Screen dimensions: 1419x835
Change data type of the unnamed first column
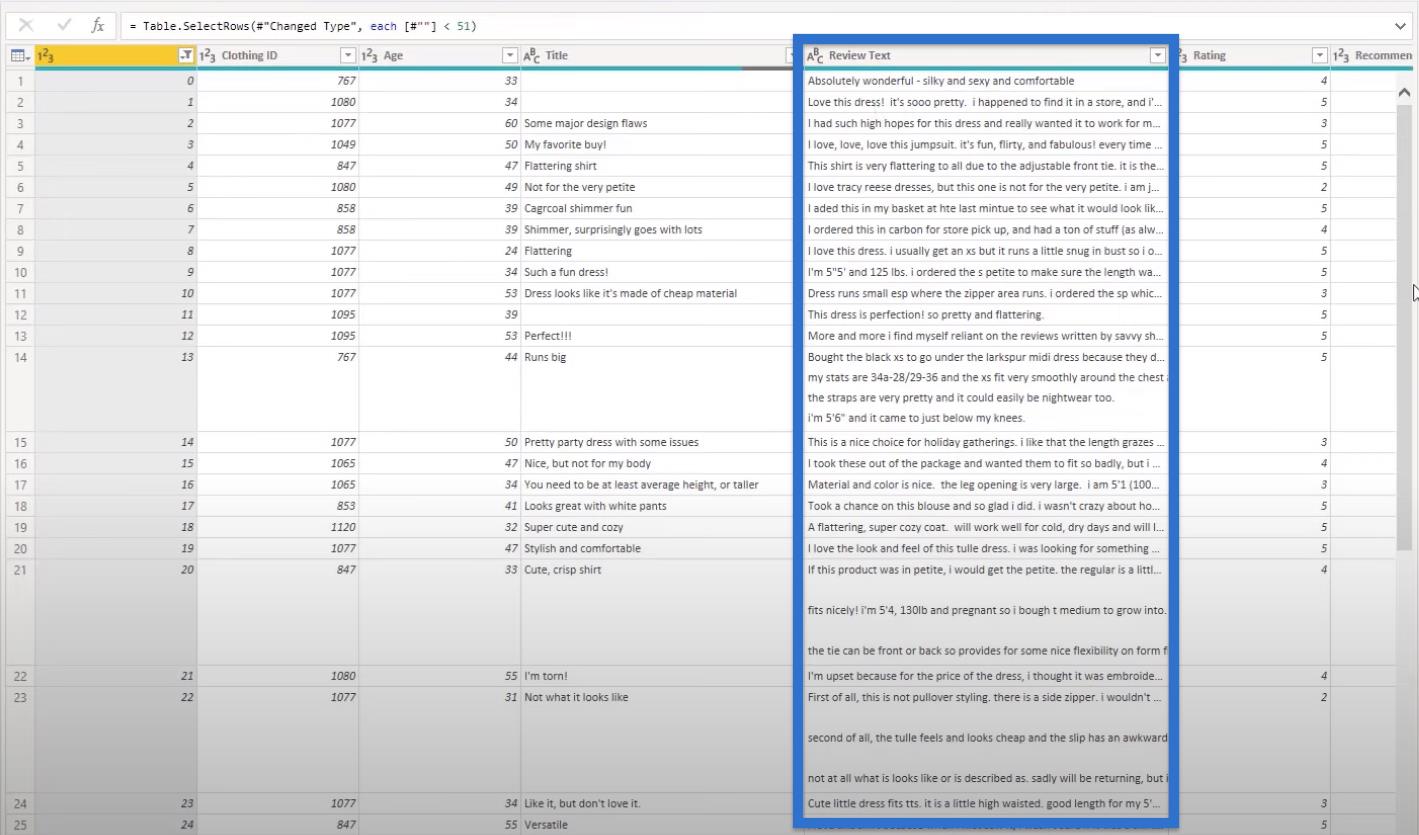45,56
